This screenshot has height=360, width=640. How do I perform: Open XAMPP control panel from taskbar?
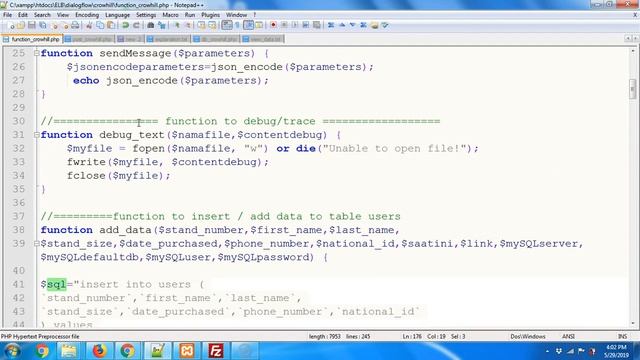click(x=187, y=351)
